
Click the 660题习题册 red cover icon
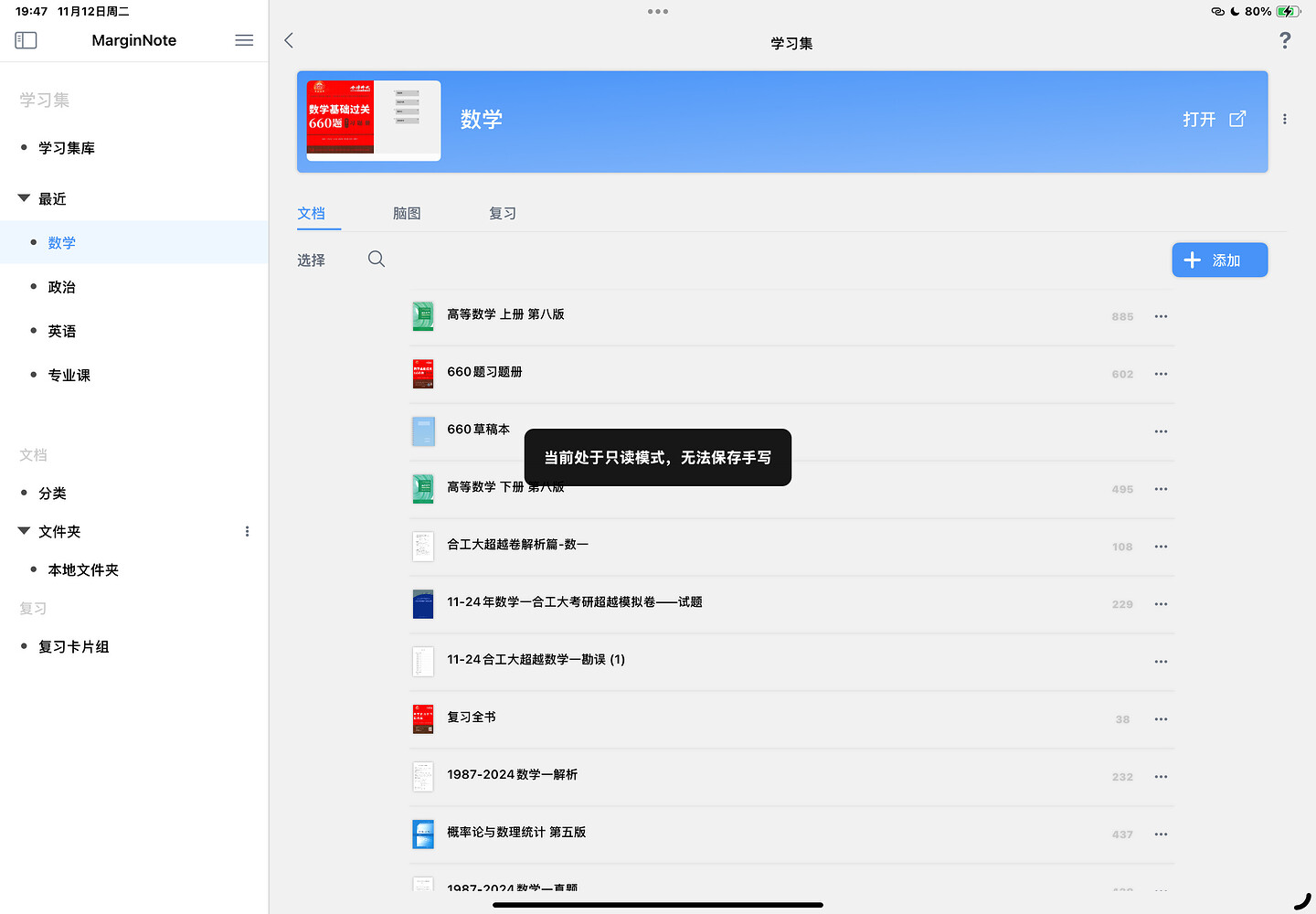point(423,374)
